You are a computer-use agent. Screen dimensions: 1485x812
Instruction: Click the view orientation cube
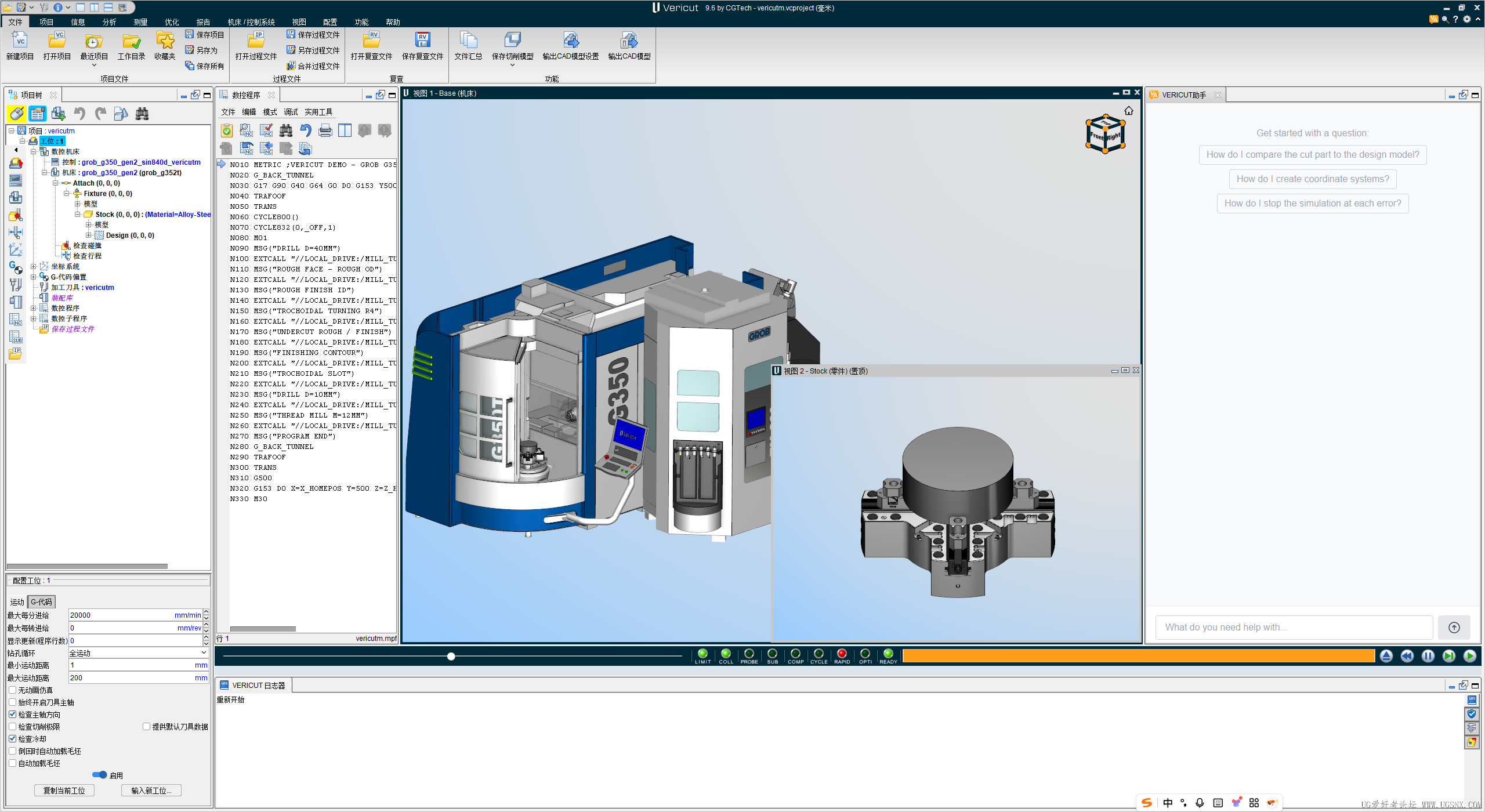(x=1106, y=134)
